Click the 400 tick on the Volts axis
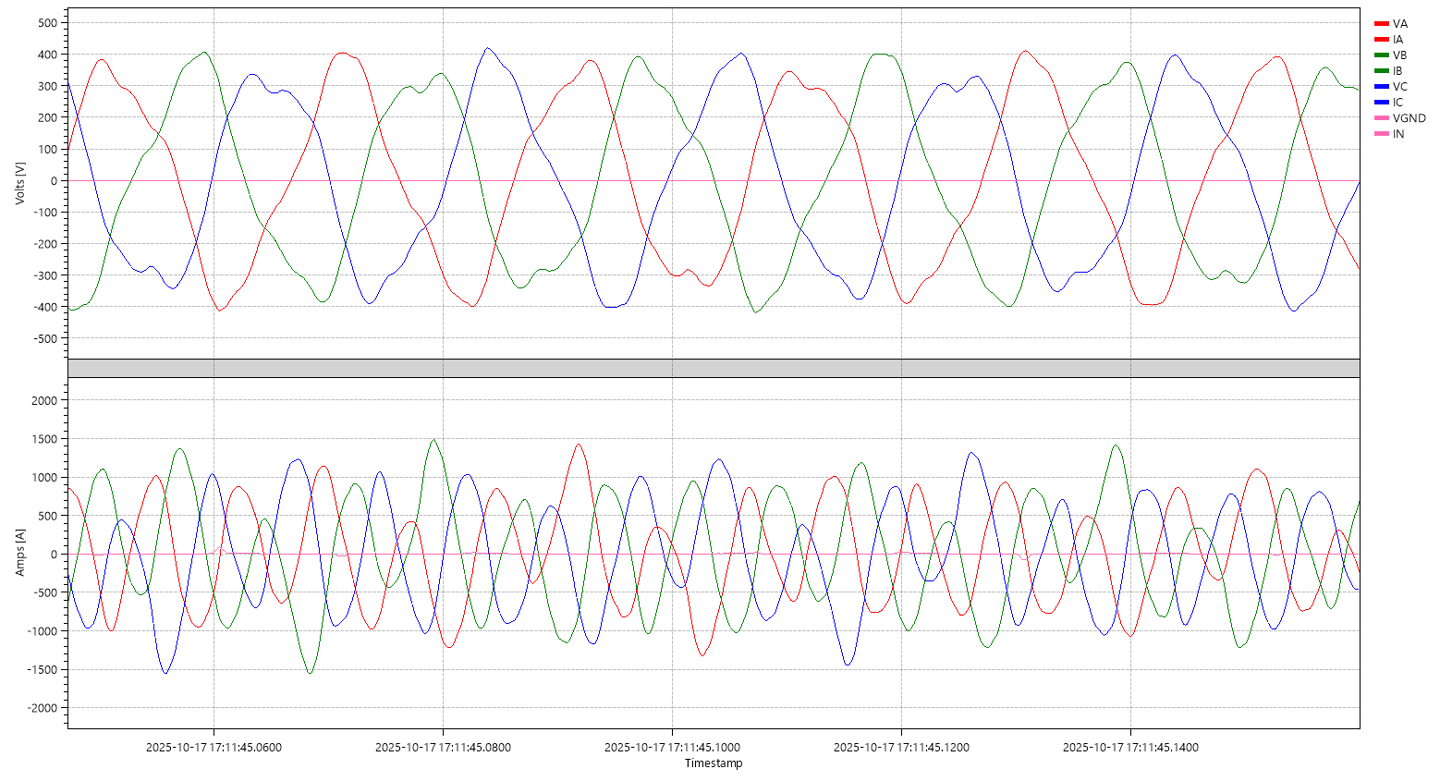This screenshot has width=1440, height=781. pos(49,54)
